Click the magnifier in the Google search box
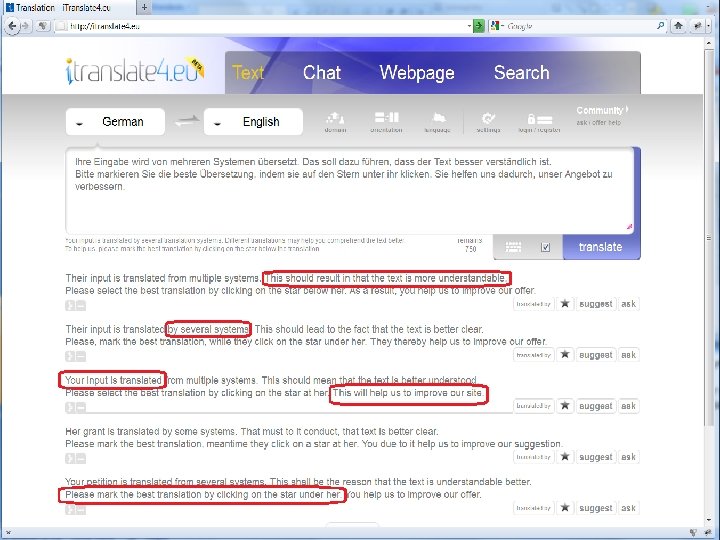The height and width of the screenshot is (540, 720). pyautogui.click(x=660, y=26)
